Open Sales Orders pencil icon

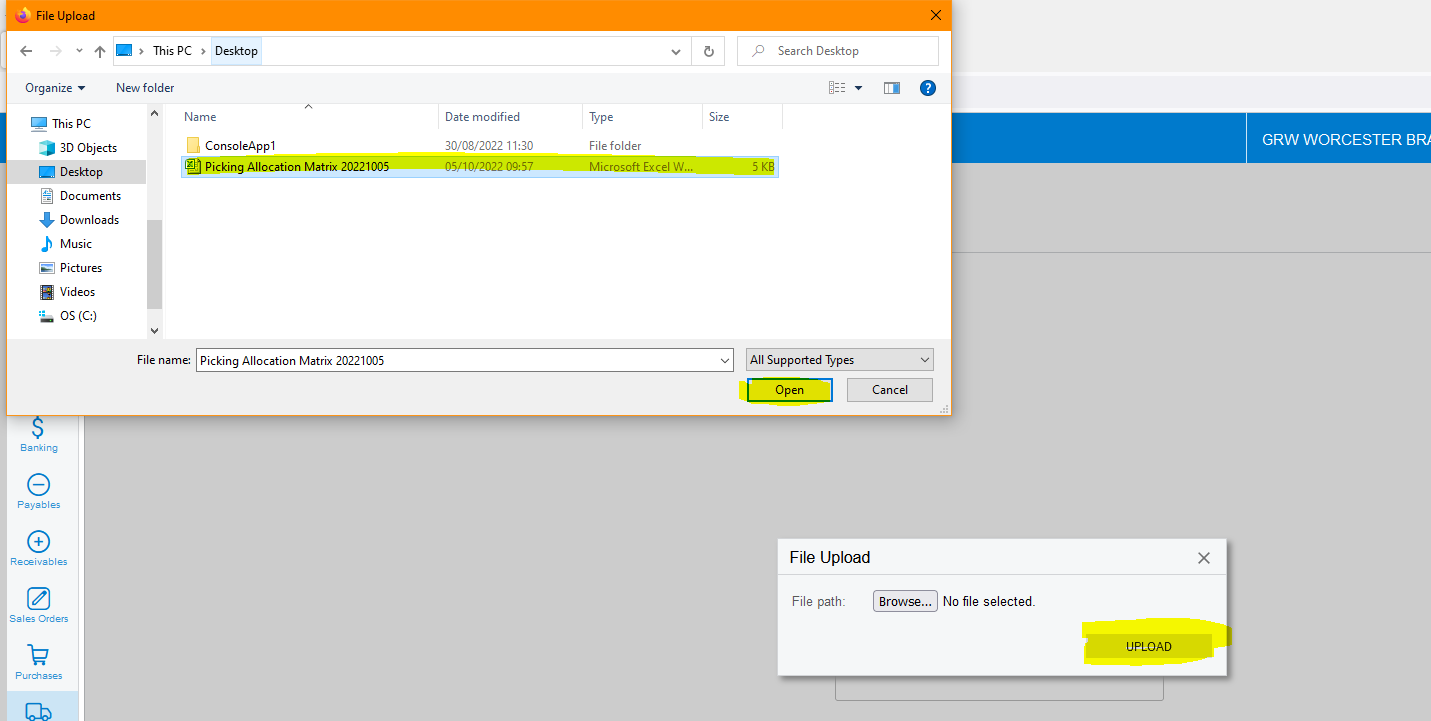pyautogui.click(x=38, y=599)
